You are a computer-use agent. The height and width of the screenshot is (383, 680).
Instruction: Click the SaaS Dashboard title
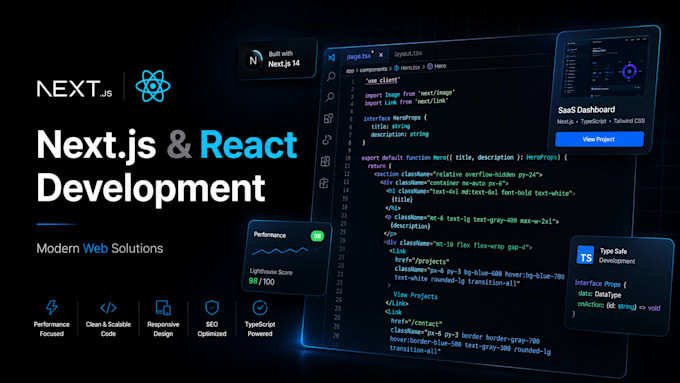[x=586, y=110]
